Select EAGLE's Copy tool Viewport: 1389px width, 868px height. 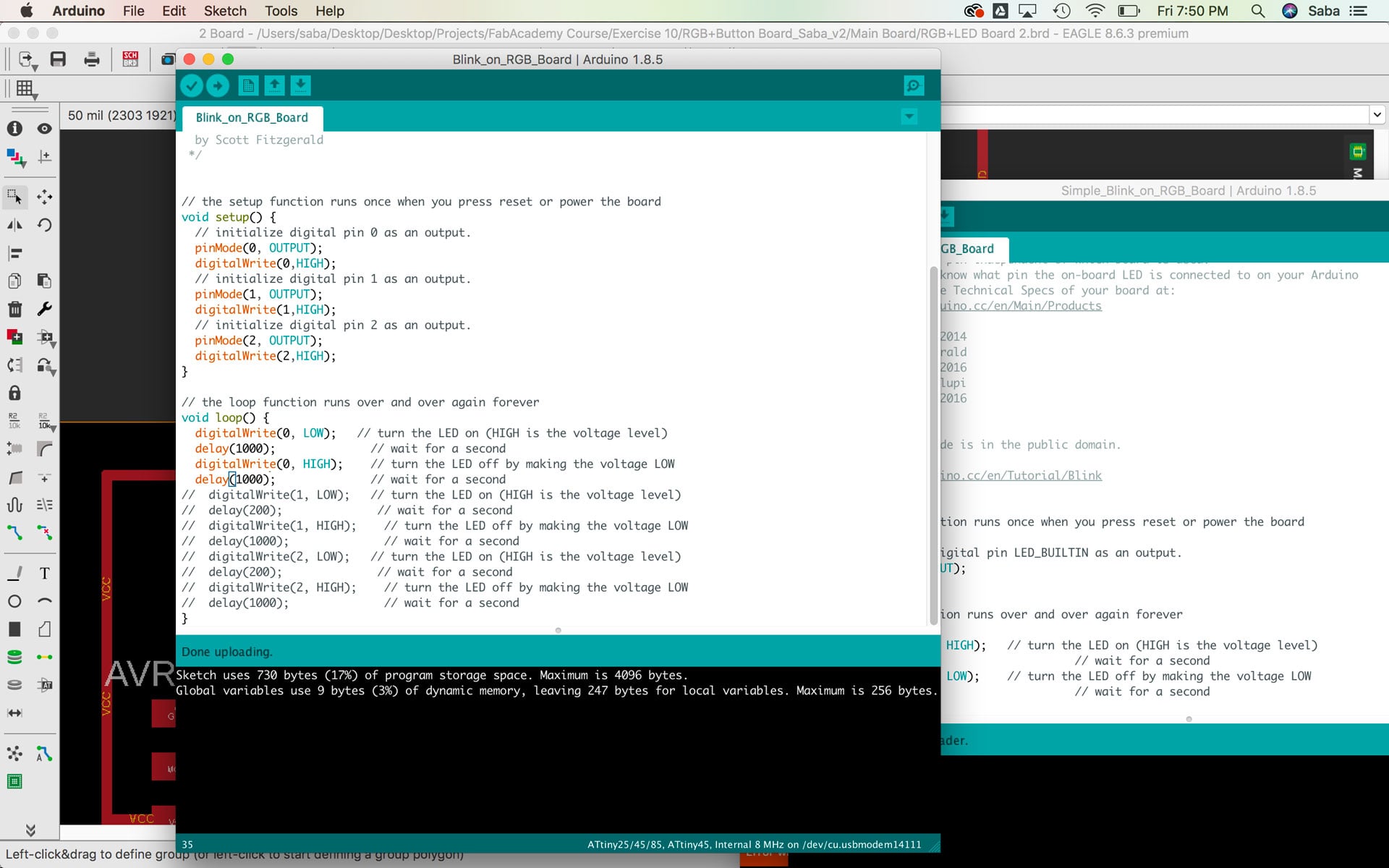point(14,281)
